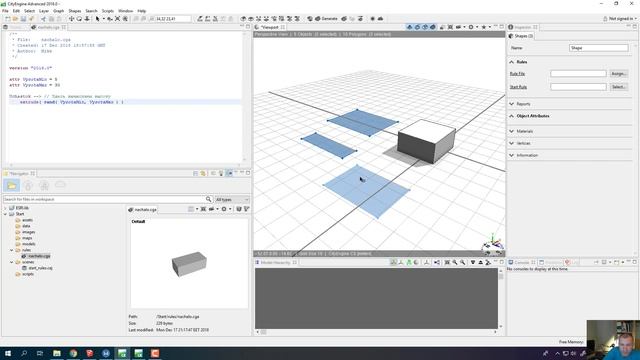The height and width of the screenshot is (360, 640).
Task: Open the Scripts menu
Action: click(108, 11)
